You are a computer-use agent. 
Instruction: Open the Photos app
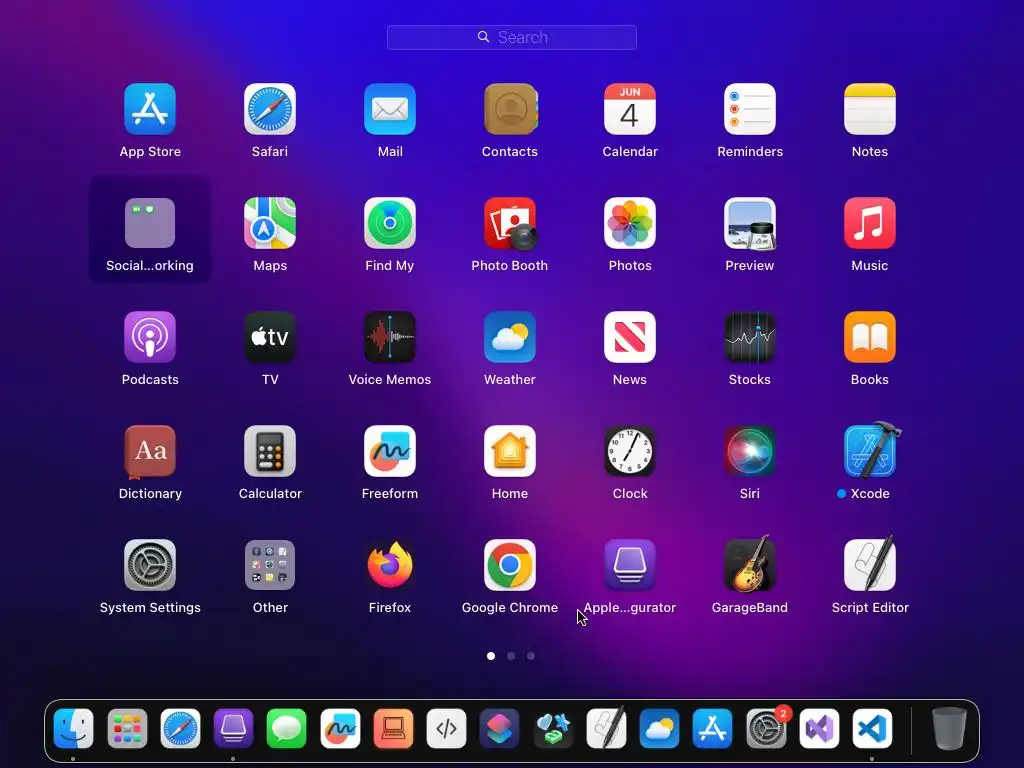[630, 223]
